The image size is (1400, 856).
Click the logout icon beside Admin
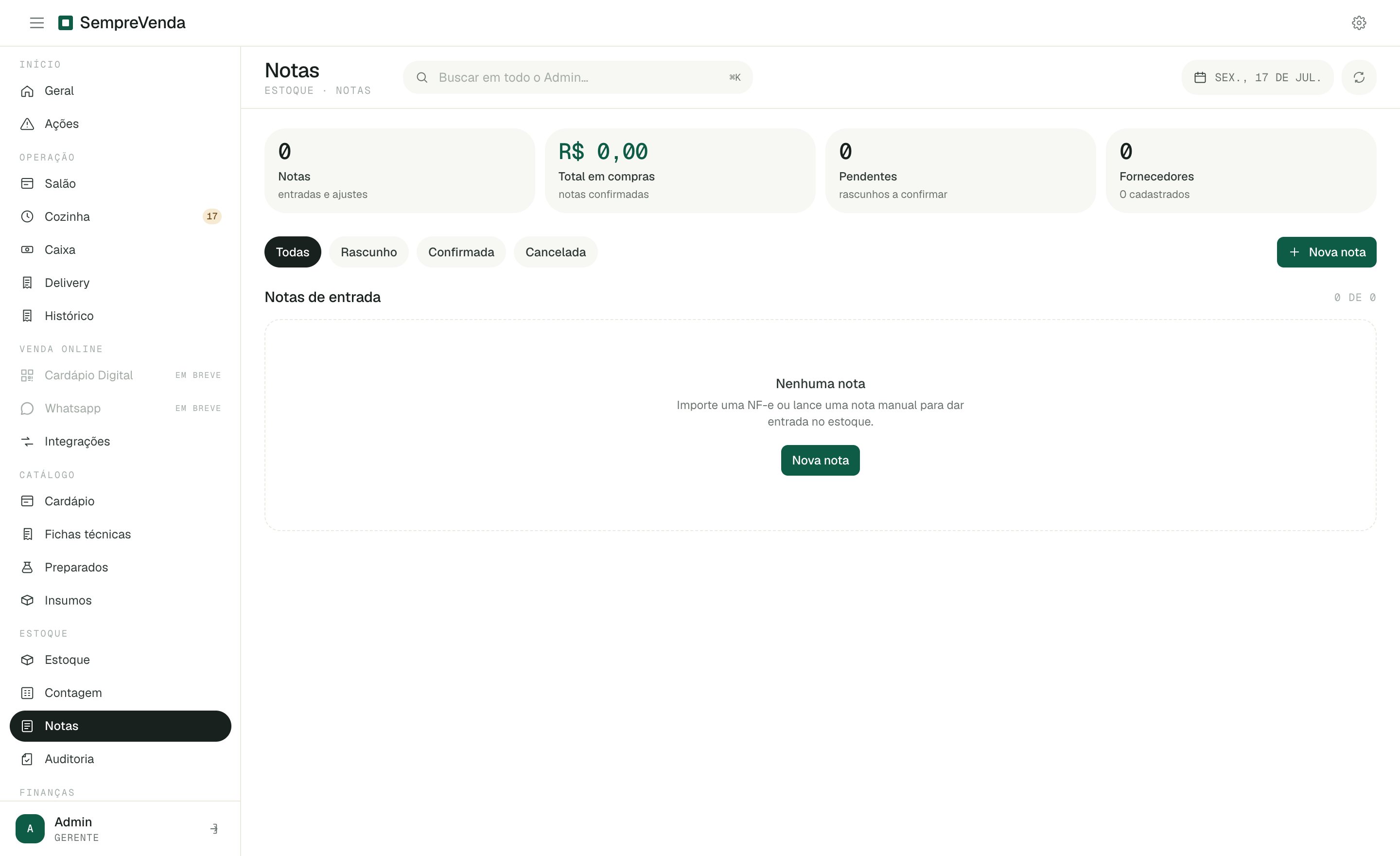214,829
